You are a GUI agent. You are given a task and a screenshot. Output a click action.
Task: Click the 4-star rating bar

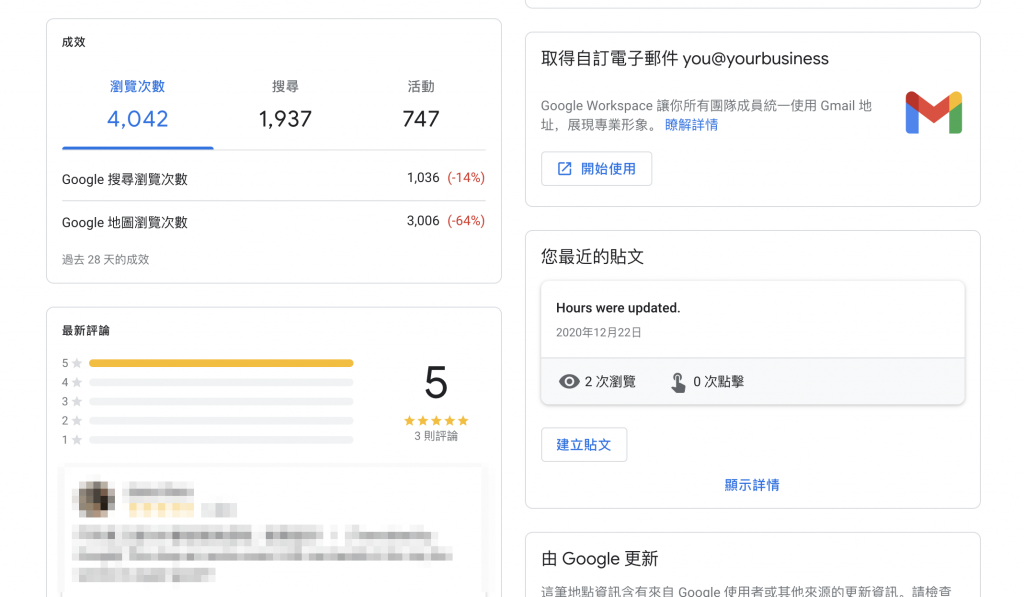(x=221, y=382)
